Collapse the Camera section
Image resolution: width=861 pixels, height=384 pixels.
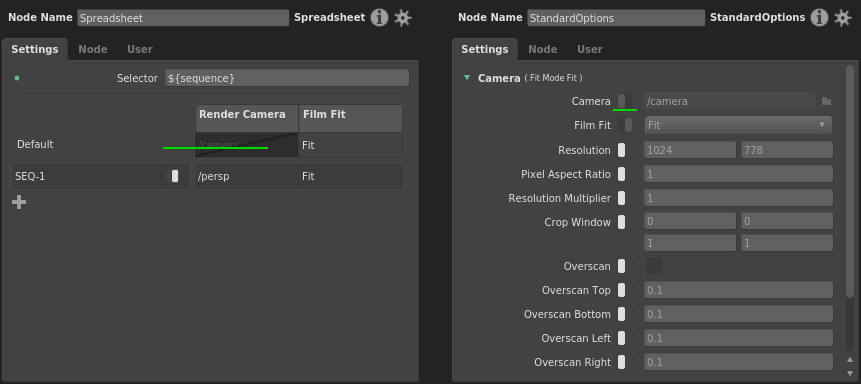(x=467, y=78)
